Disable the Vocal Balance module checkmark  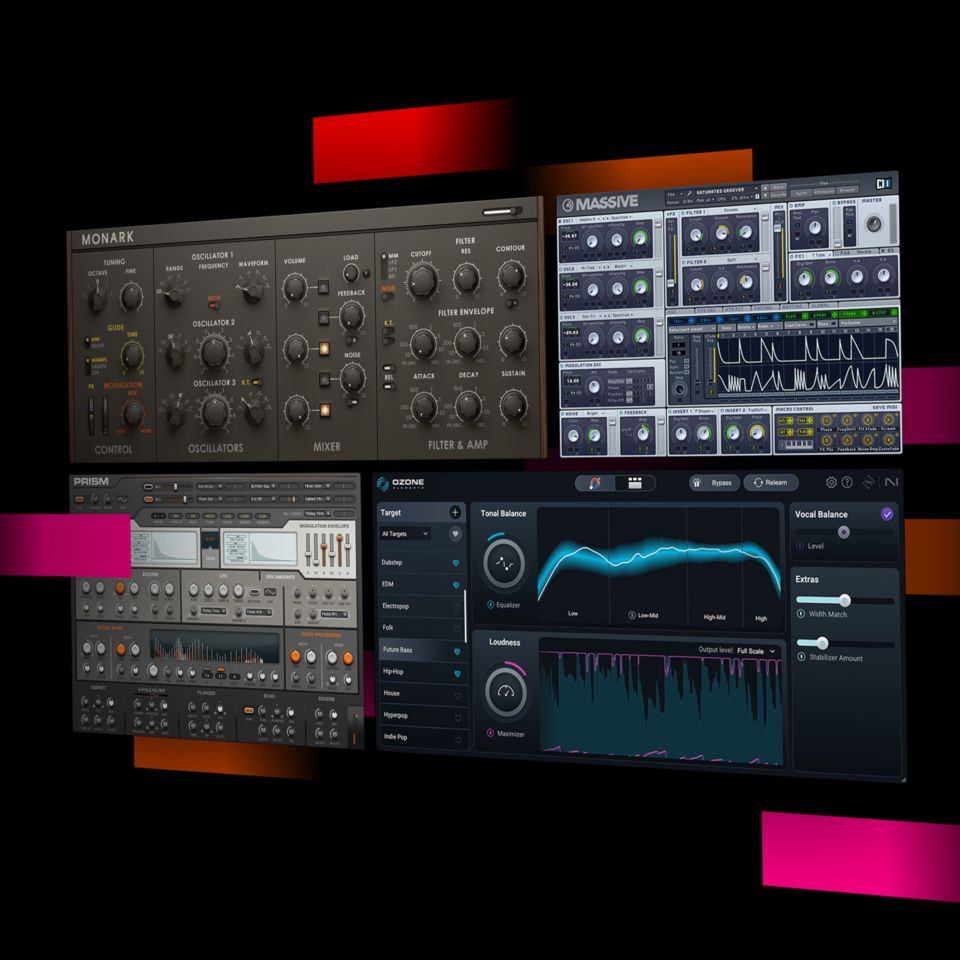(x=887, y=515)
